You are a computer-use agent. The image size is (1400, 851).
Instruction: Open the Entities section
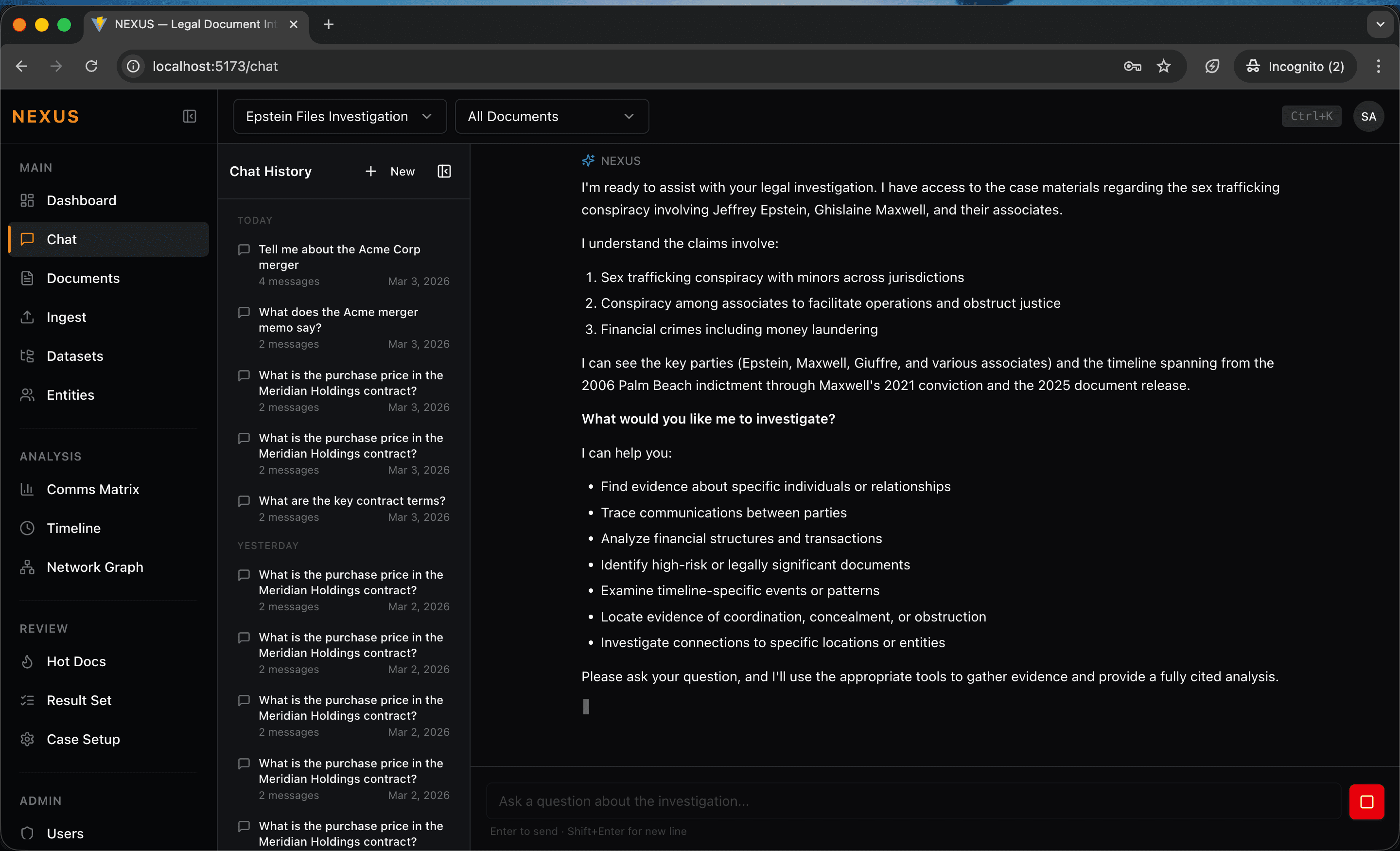click(x=70, y=394)
